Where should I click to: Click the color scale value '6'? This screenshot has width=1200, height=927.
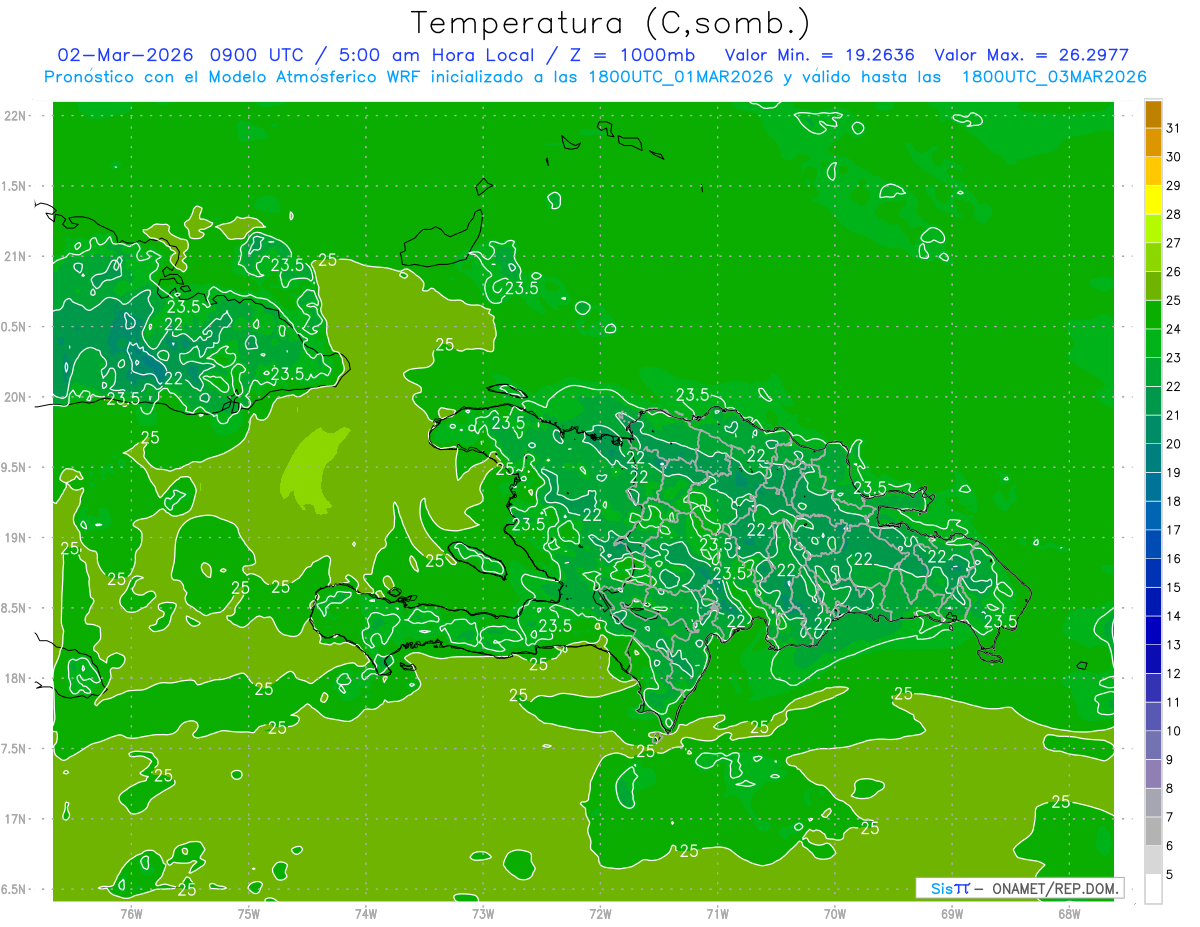(1170, 846)
